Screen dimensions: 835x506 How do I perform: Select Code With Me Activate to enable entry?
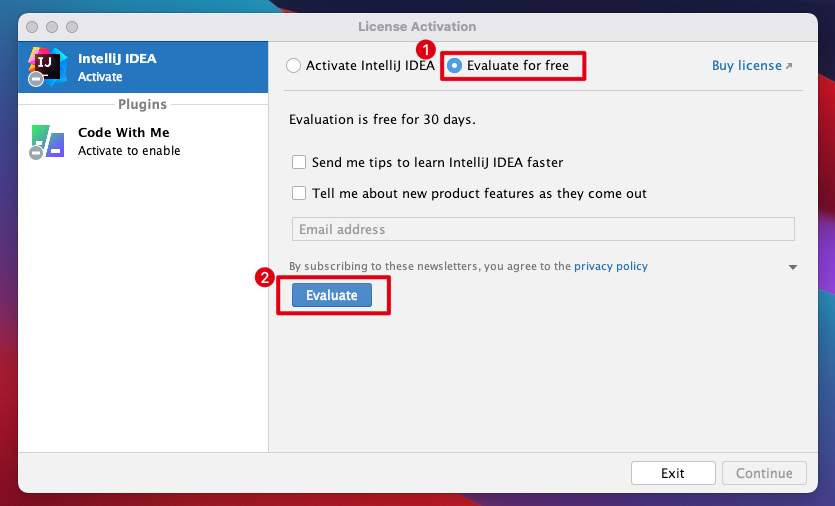[x=143, y=142]
